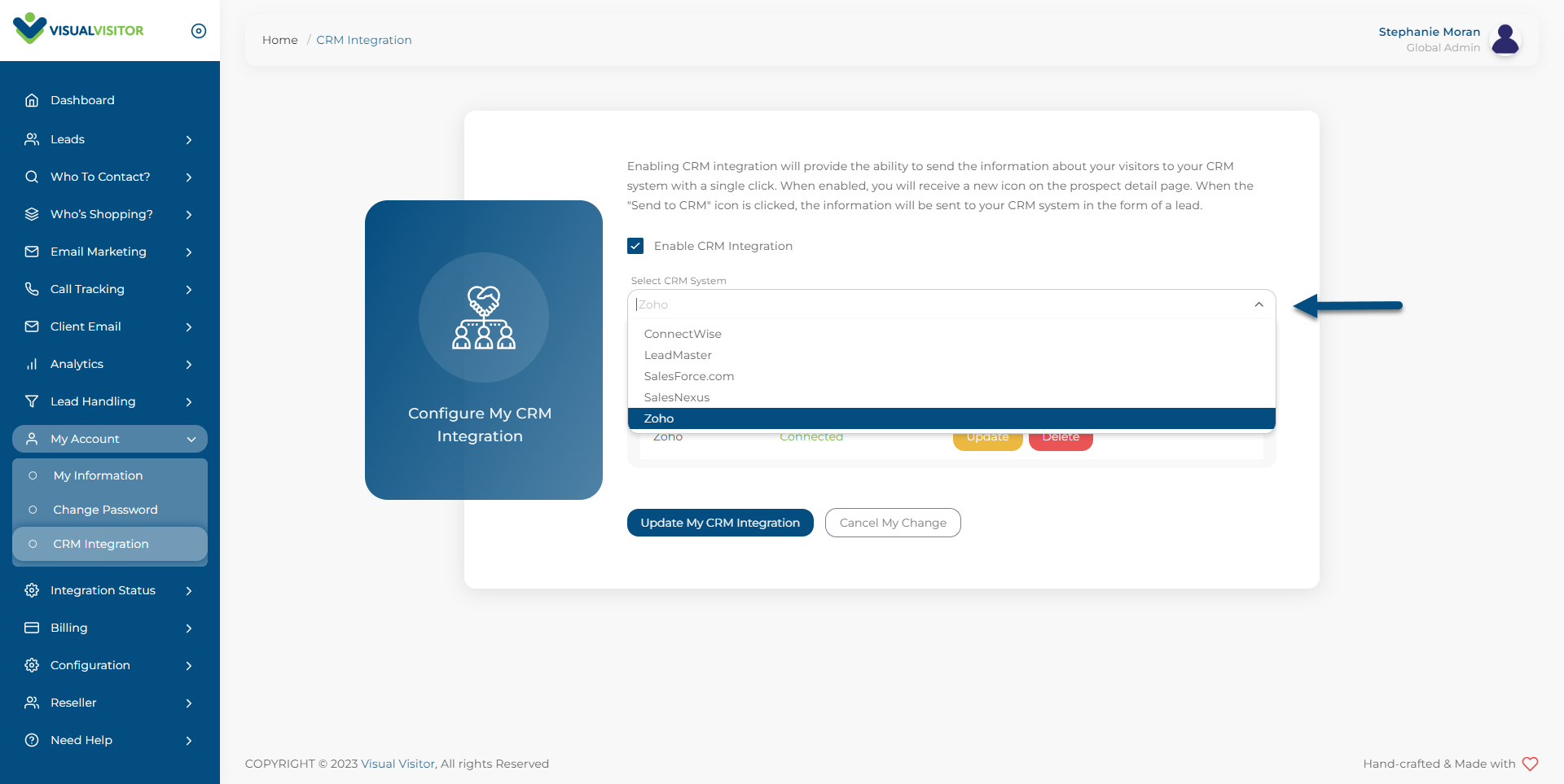
Task: Expand the Leads submenu chevron
Action: [x=189, y=140]
